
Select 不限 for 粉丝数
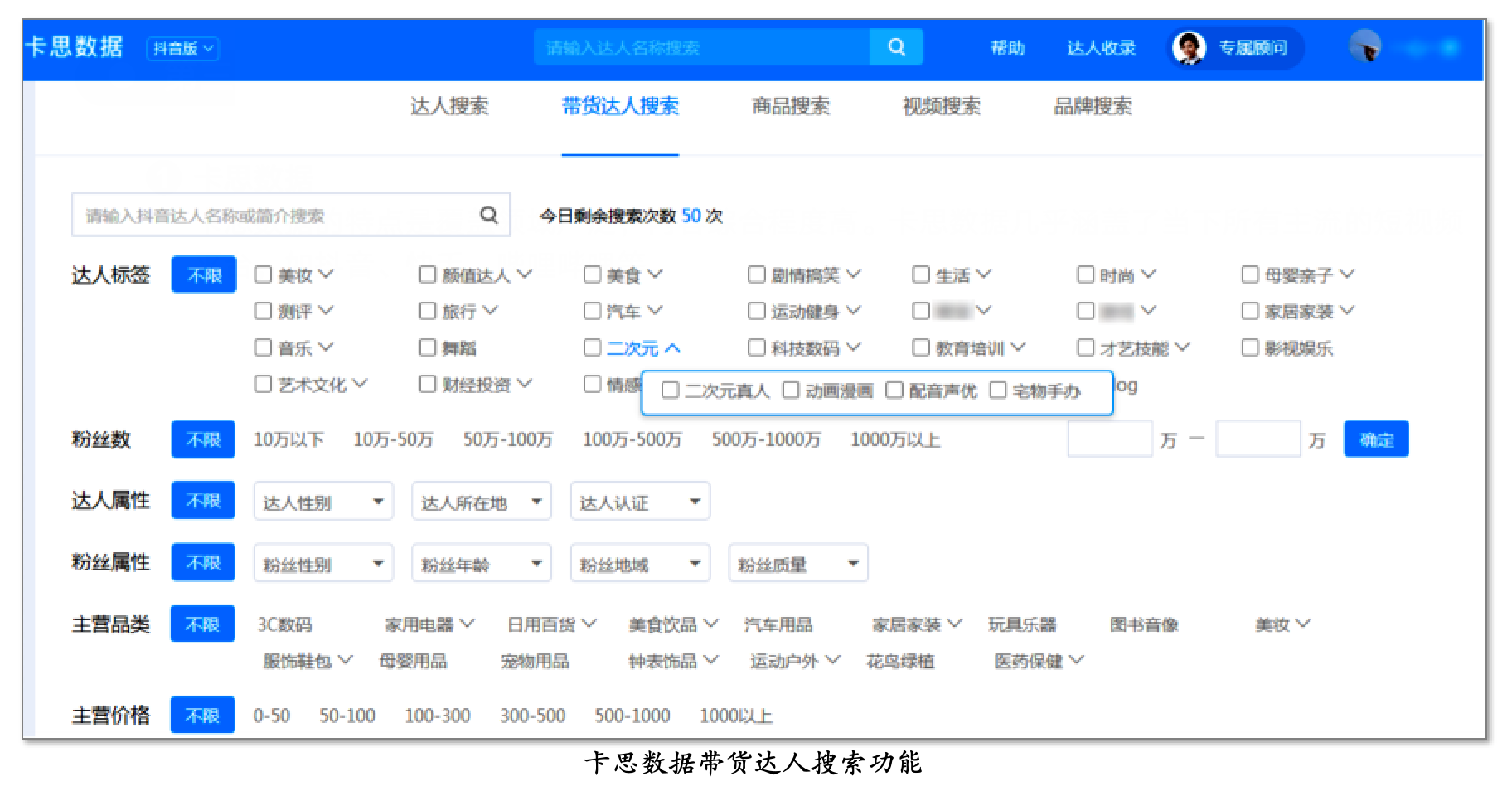204,439
